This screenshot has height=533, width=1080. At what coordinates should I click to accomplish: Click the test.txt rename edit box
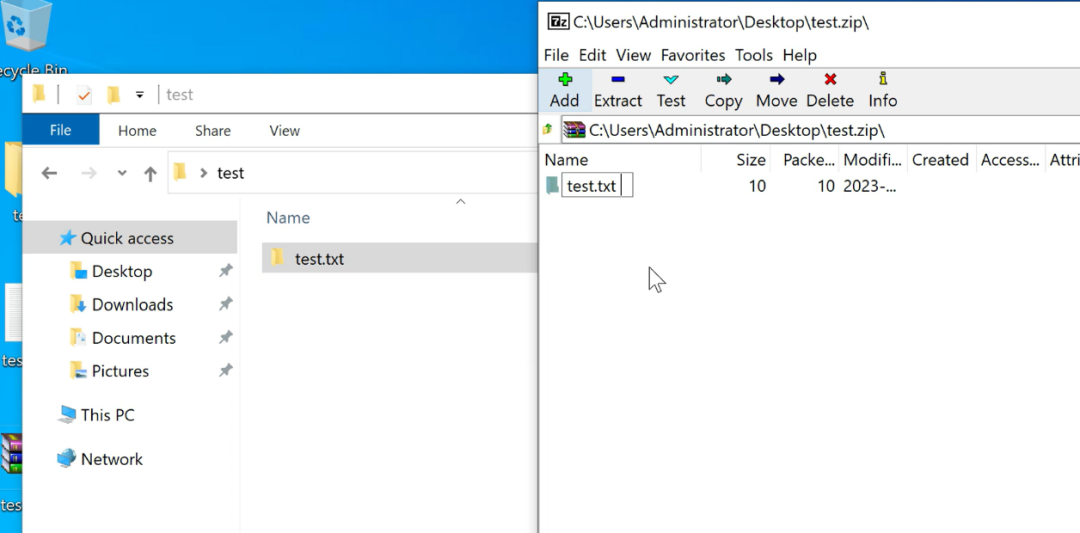(597, 186)
